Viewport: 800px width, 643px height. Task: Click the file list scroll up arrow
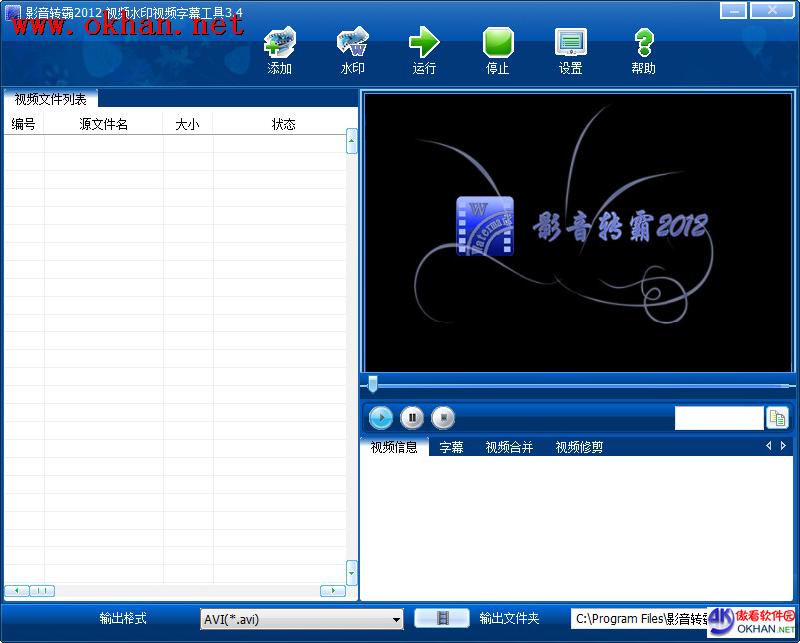pyautogui.click(x=352, y=141)
